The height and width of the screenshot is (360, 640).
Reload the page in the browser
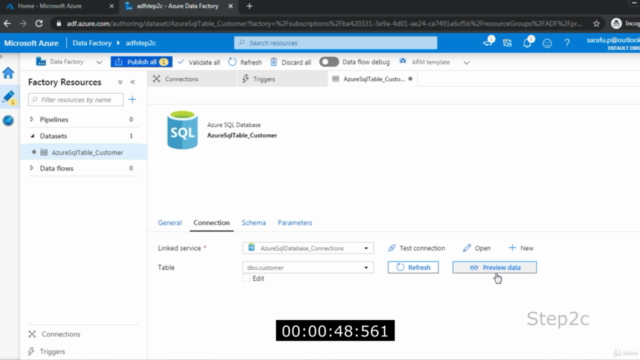pos(39,24)
